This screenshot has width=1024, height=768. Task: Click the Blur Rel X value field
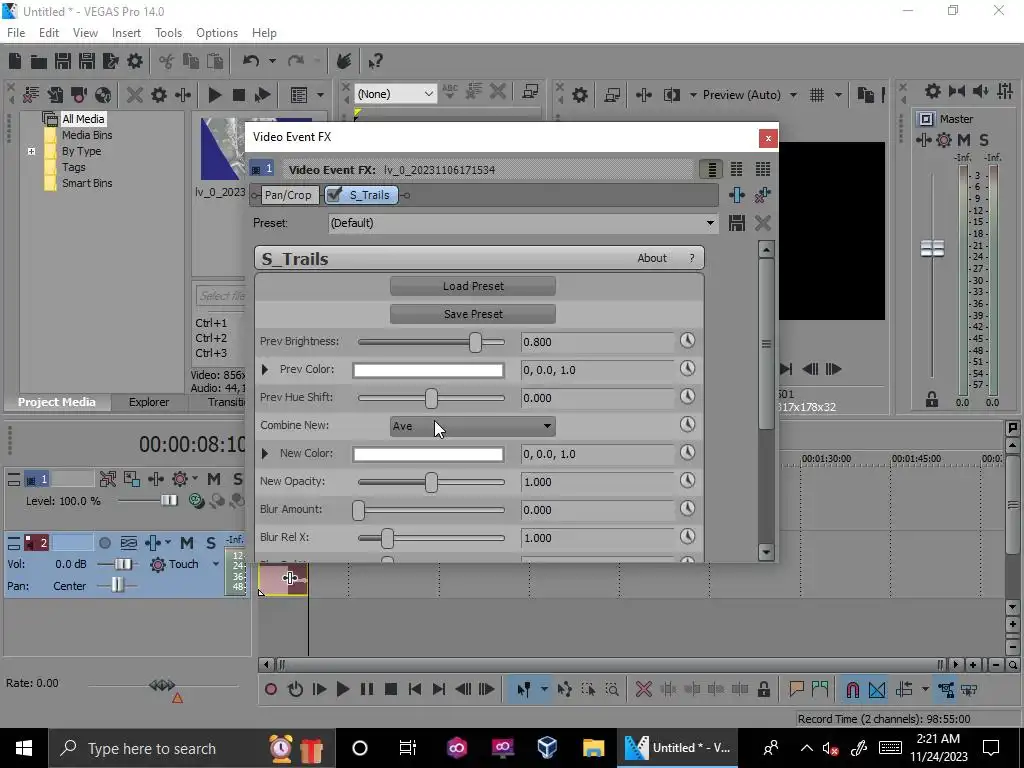pyautogui.click(x=597, y=538)
